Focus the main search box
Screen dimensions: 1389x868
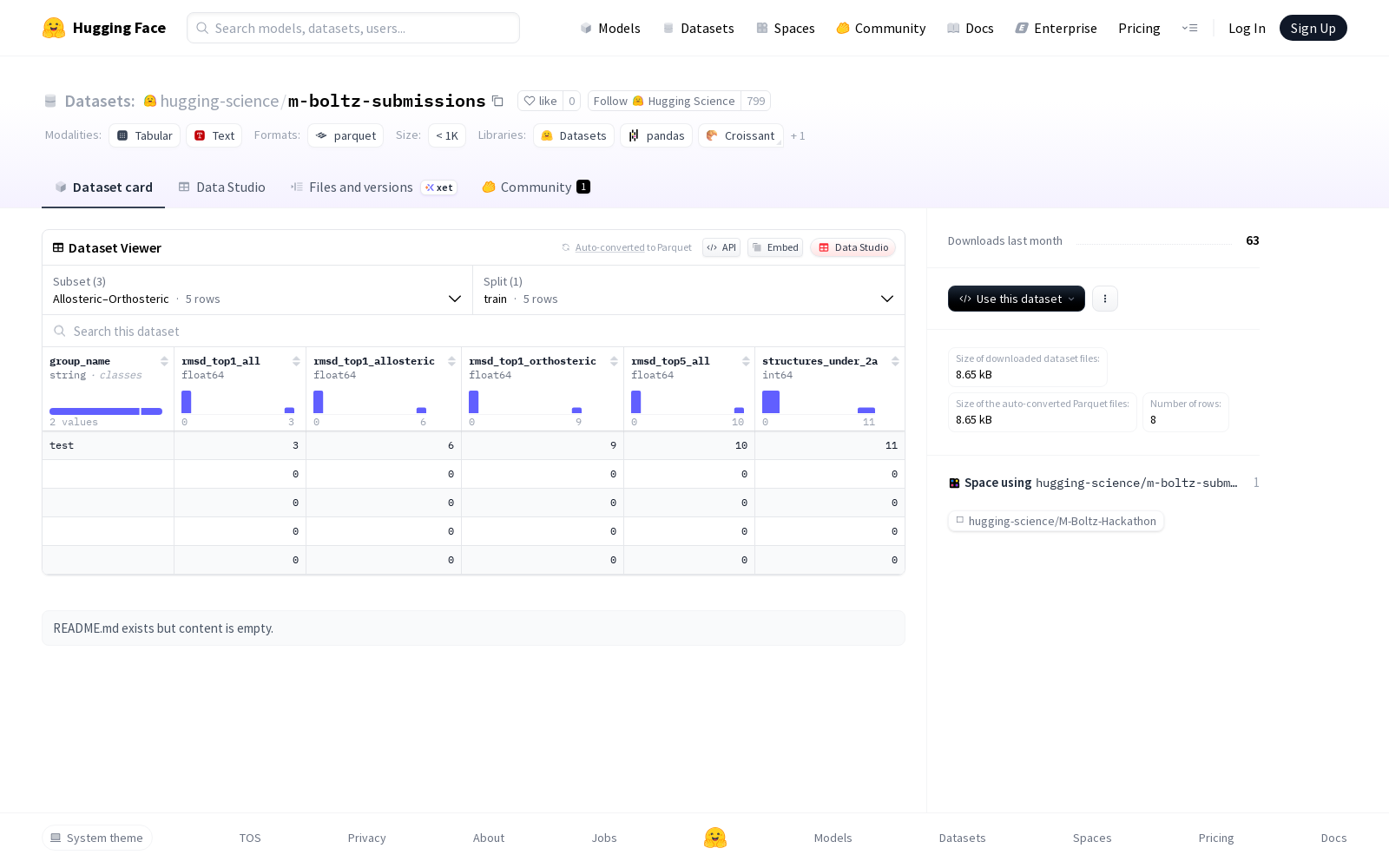click(x=353, y=28)
